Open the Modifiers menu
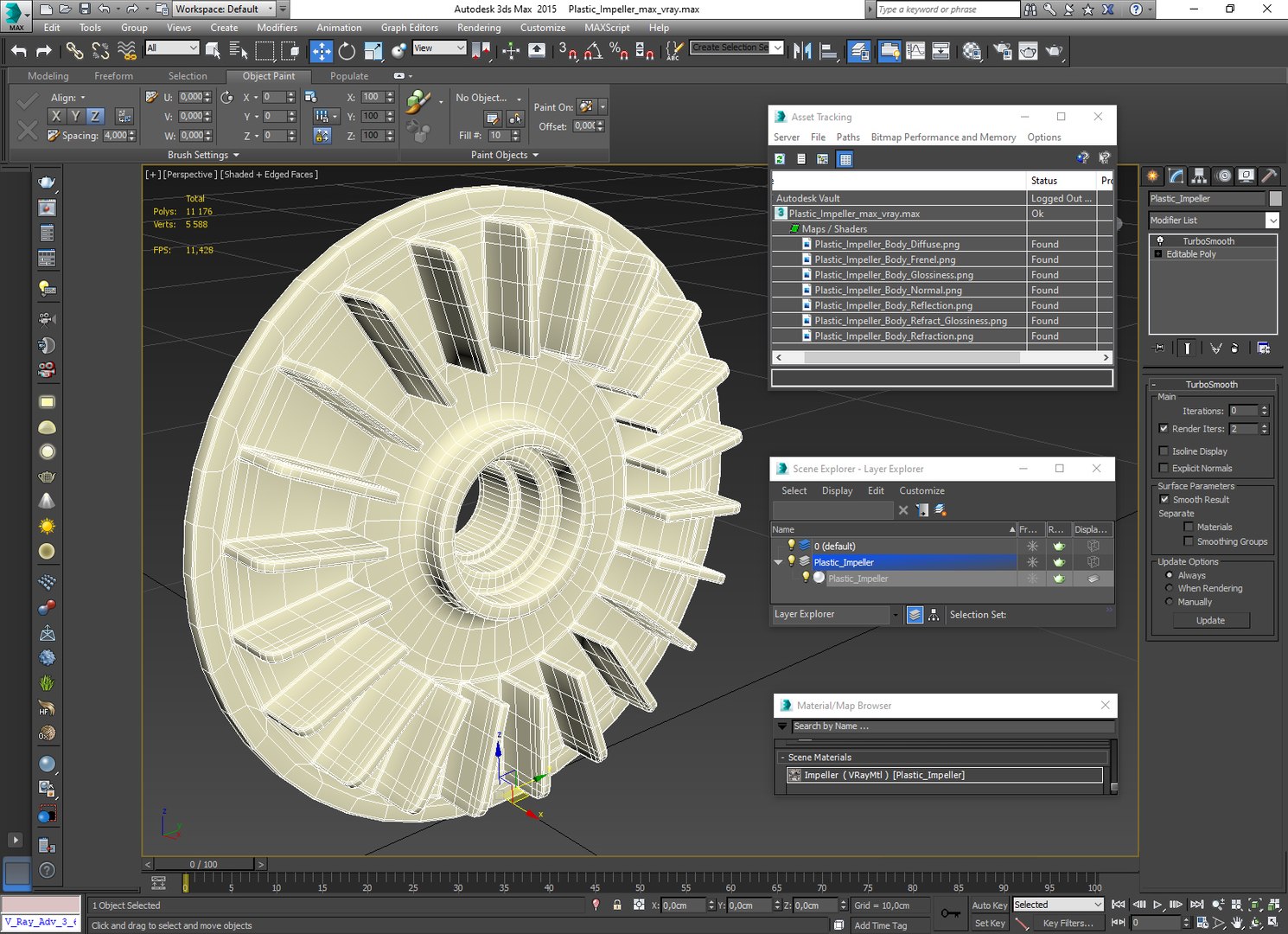The width and height of the screenshot is (1288, 934). pos(277,28)
